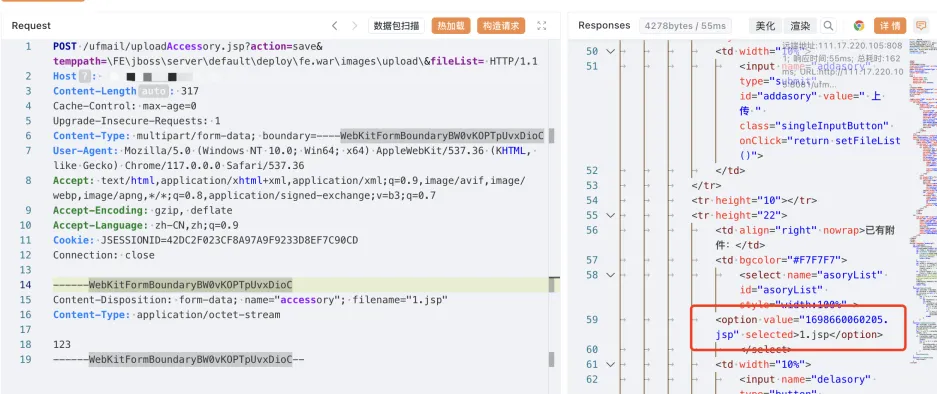Click the class="singleInputButton" attribute text

(814, 126)
